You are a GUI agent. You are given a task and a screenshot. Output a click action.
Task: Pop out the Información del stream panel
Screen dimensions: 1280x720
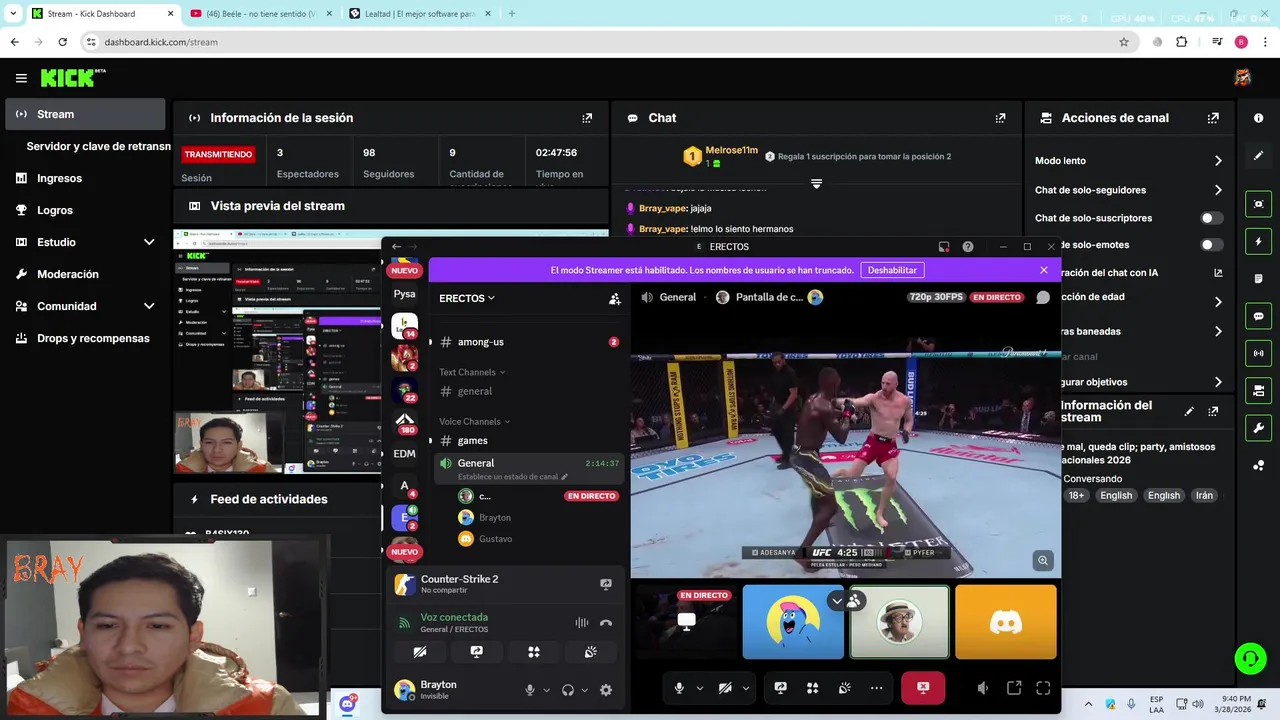click(x=1213, y=411)
